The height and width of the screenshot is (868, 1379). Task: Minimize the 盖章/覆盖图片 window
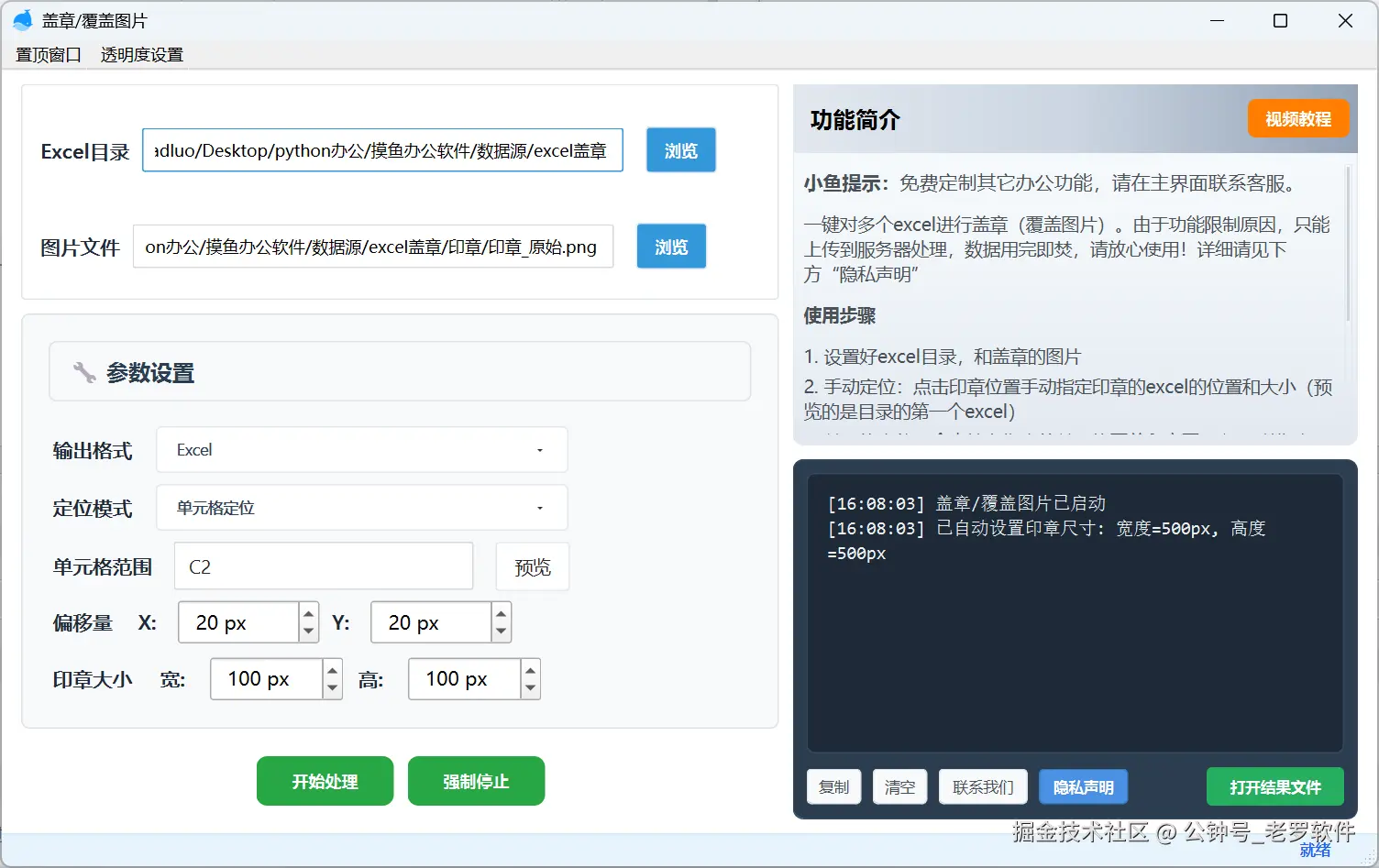click(x=1217, y=20)
